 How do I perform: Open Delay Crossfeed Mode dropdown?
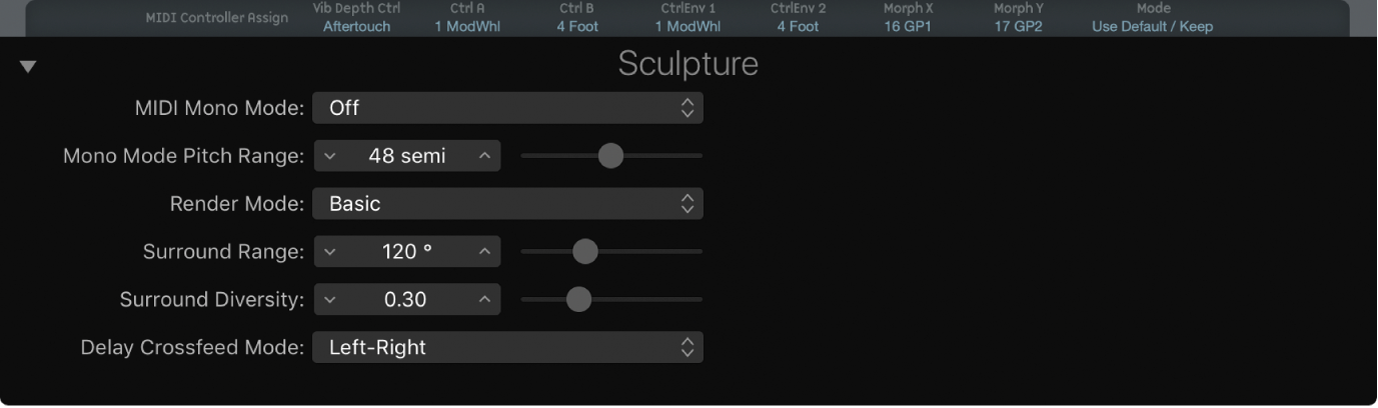[x=507, y=348]
